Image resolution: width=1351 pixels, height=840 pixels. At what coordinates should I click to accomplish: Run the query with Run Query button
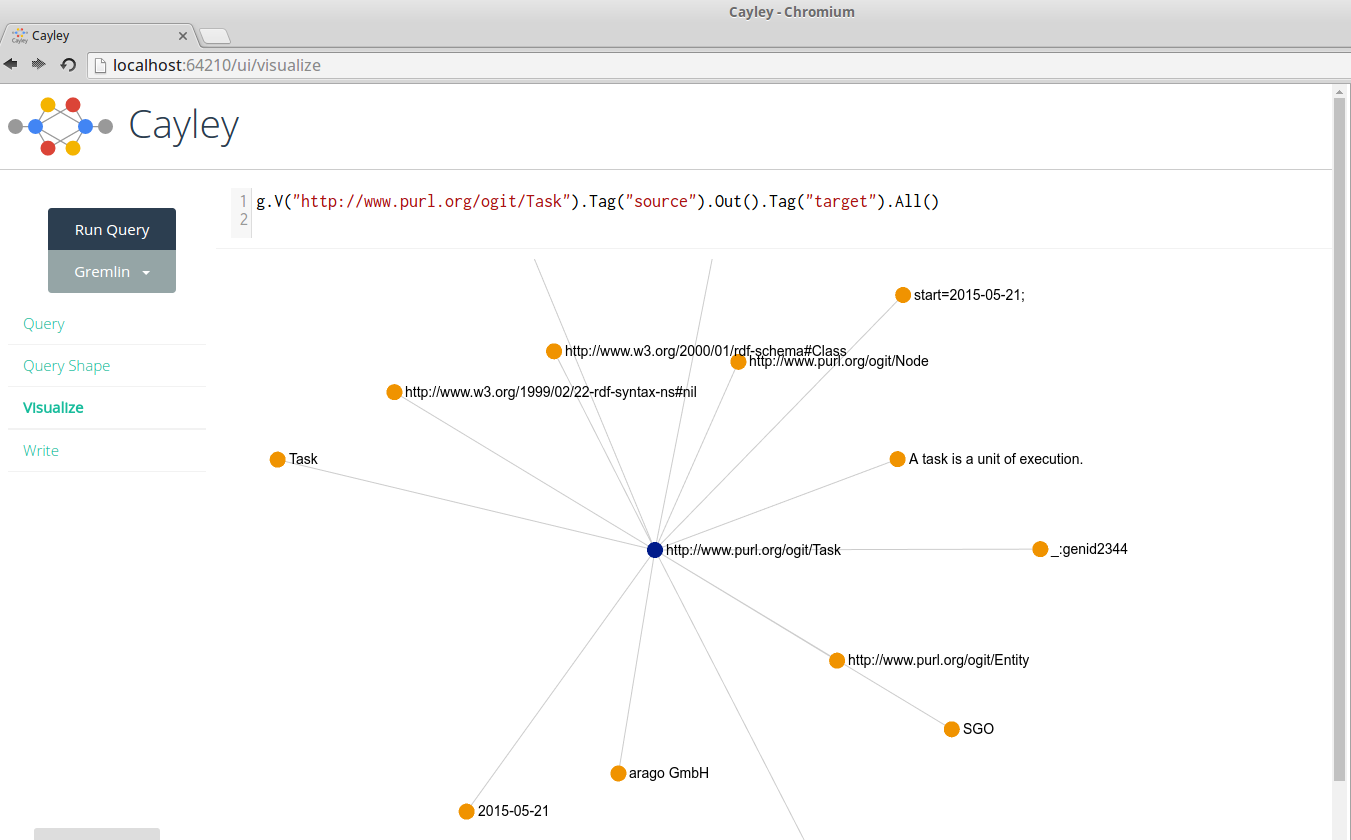[x=112, y=229]
